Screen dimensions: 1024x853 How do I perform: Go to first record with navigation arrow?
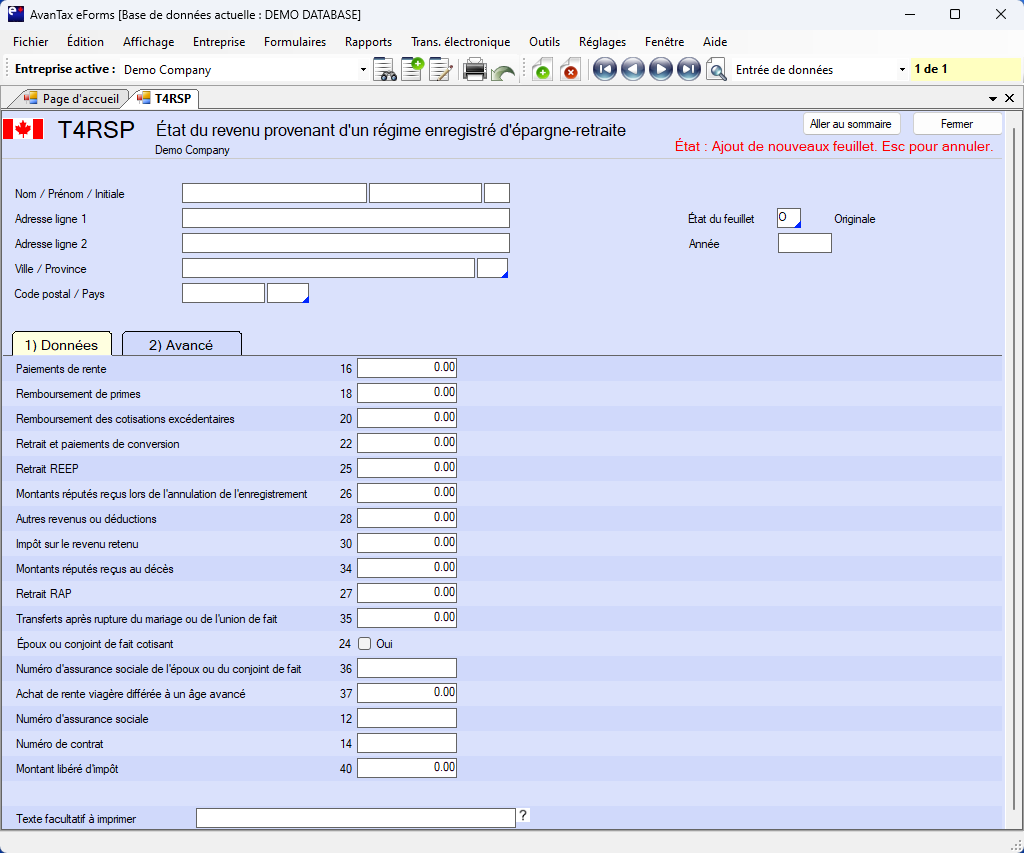pyautogui.click(x=604, y=70)
